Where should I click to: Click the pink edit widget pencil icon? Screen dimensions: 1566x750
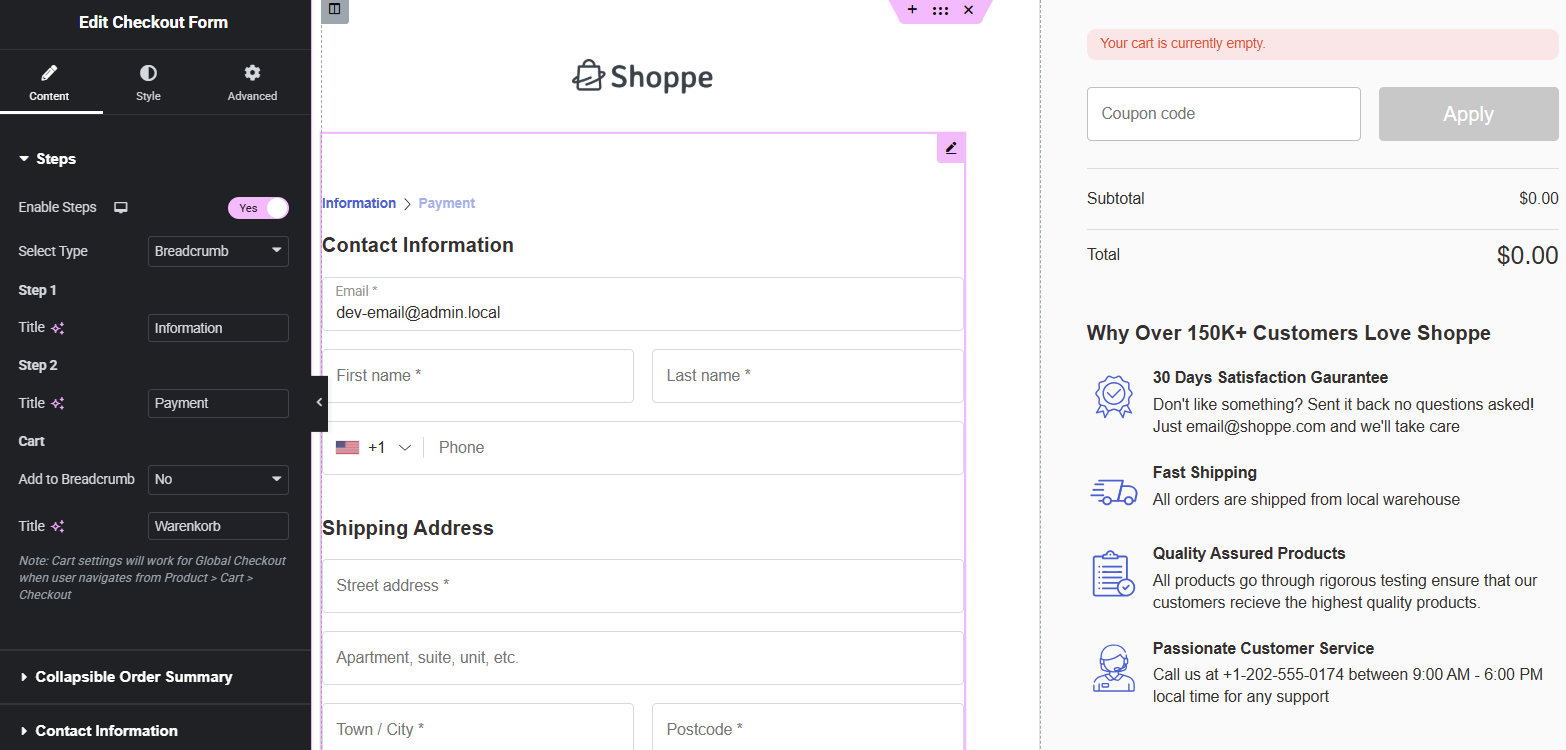(x=951, y=148)
